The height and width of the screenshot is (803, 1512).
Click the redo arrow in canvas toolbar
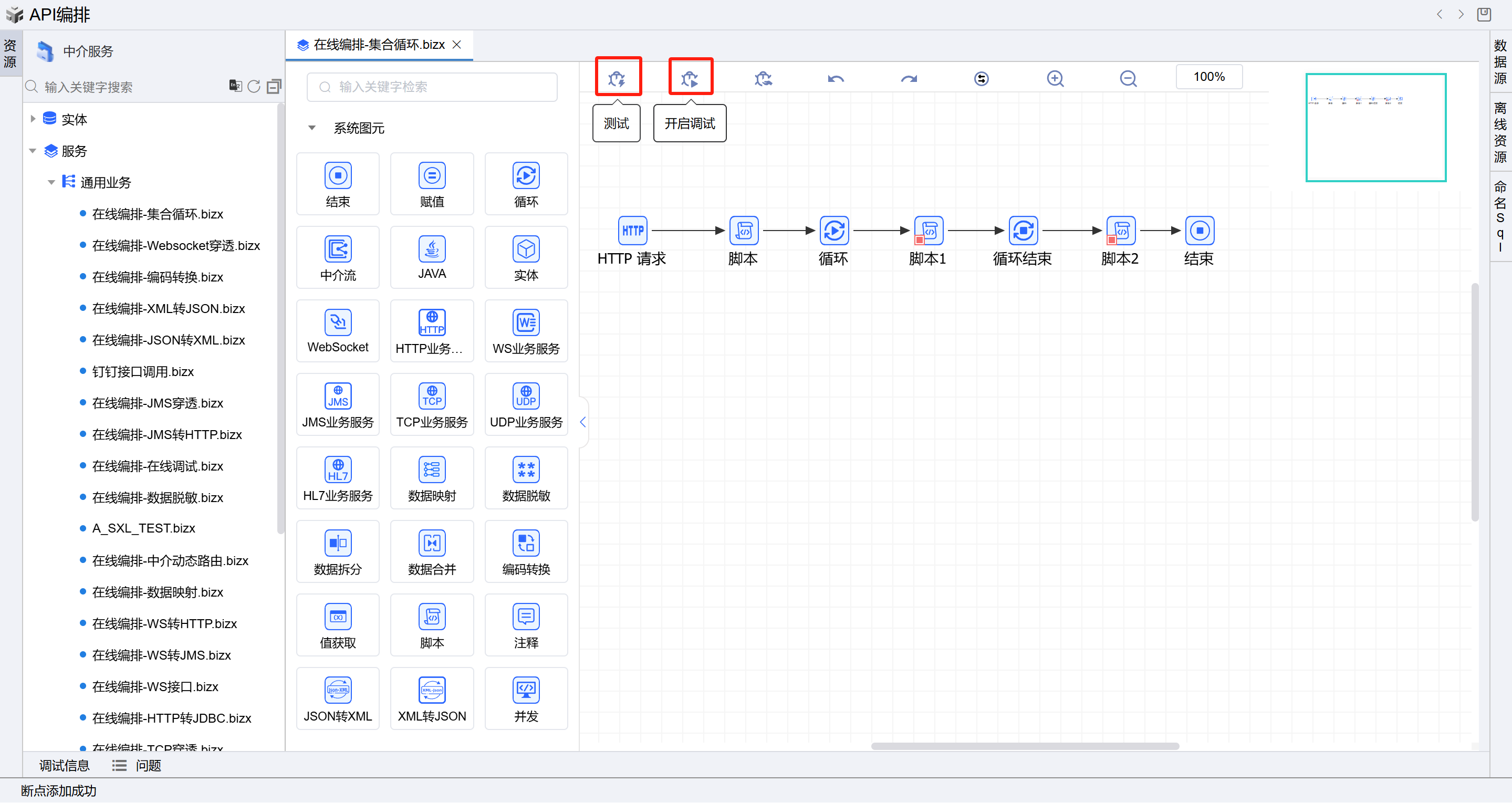[x=909, y=78]
